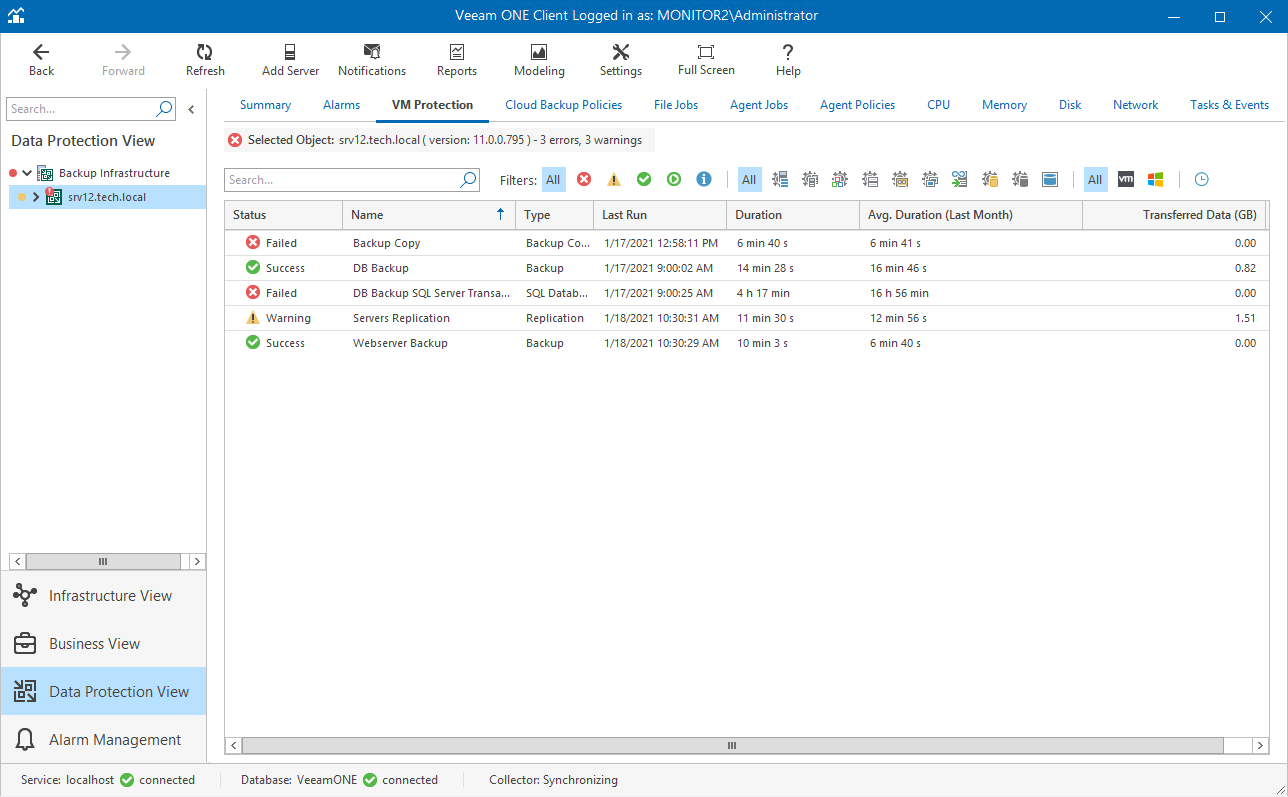
Task: Switch to the Summary tab
Action: point(265,105)
